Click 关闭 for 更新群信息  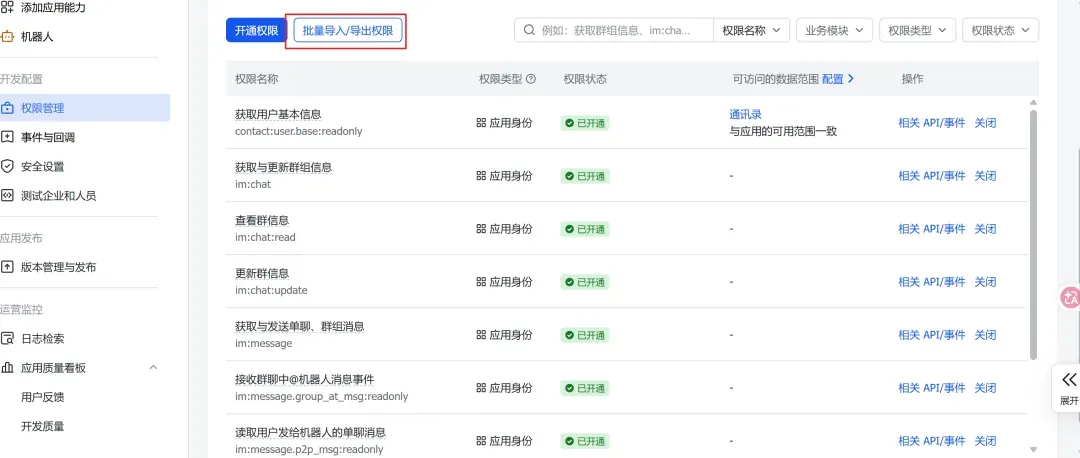point(985,282)
